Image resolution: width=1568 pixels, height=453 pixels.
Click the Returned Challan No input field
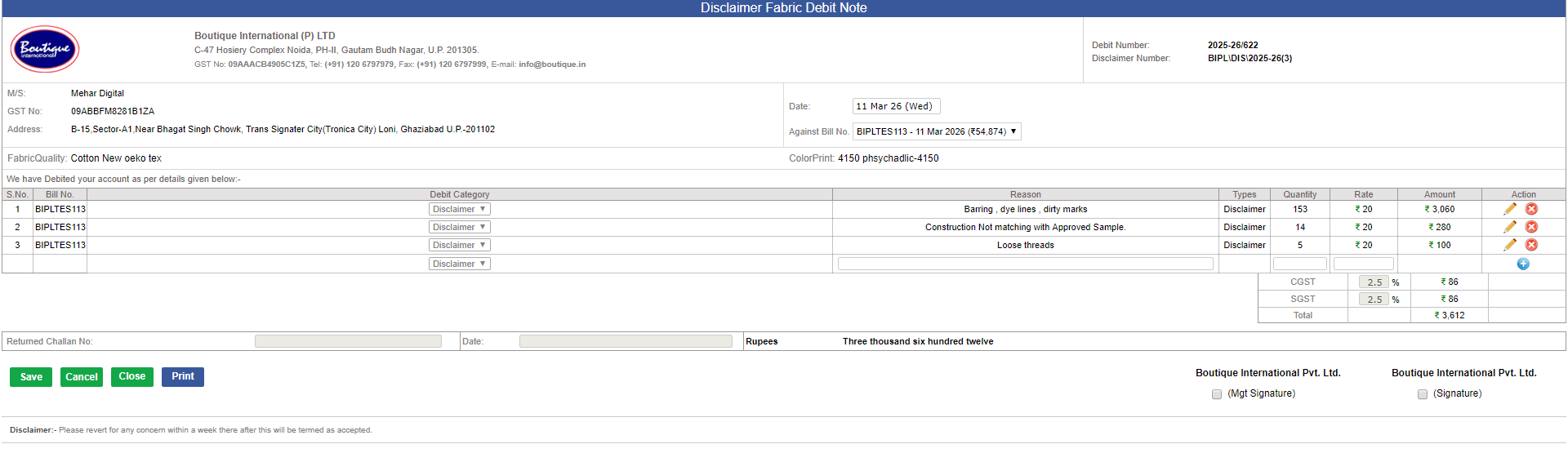coord(348,341)
